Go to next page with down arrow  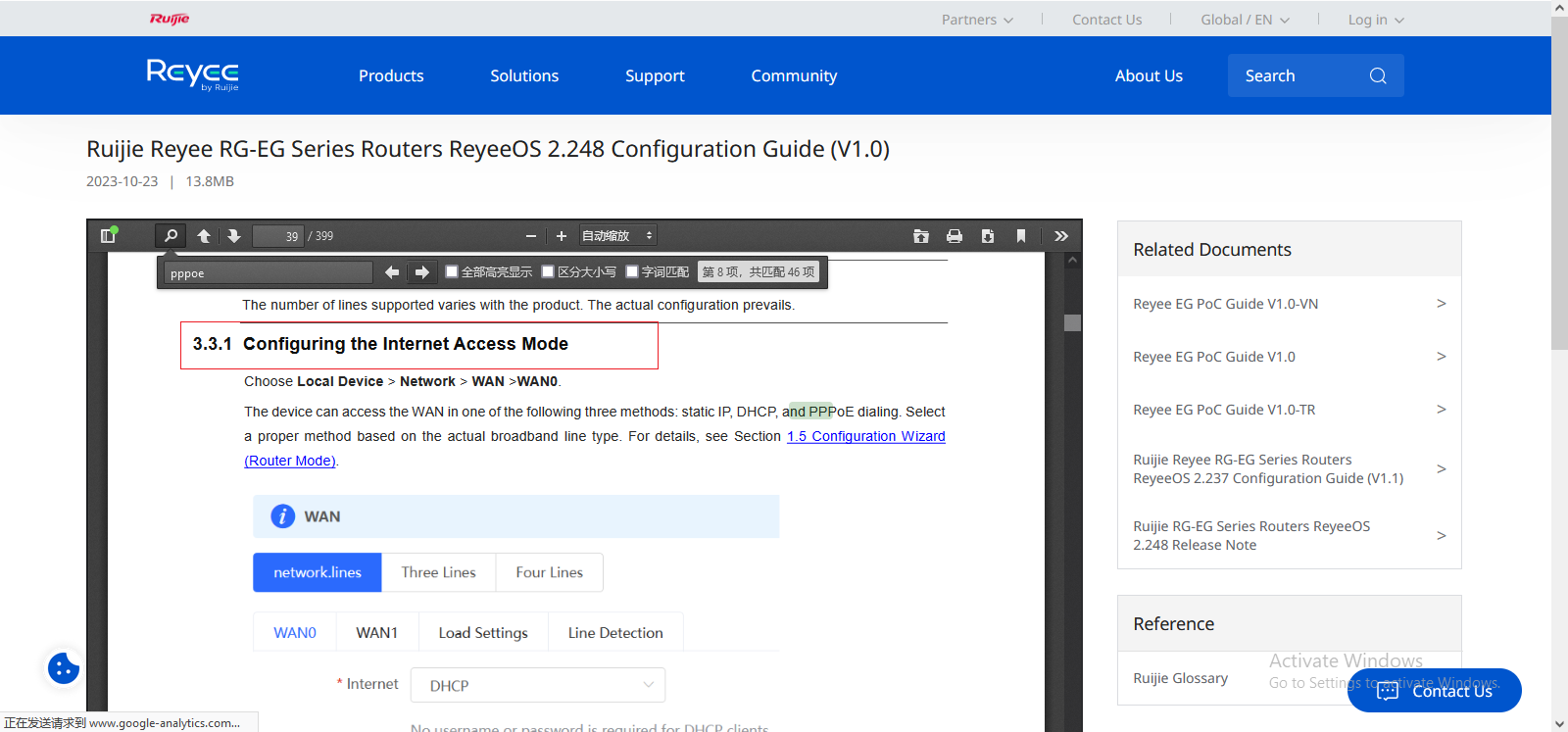[x=233, y=236]
